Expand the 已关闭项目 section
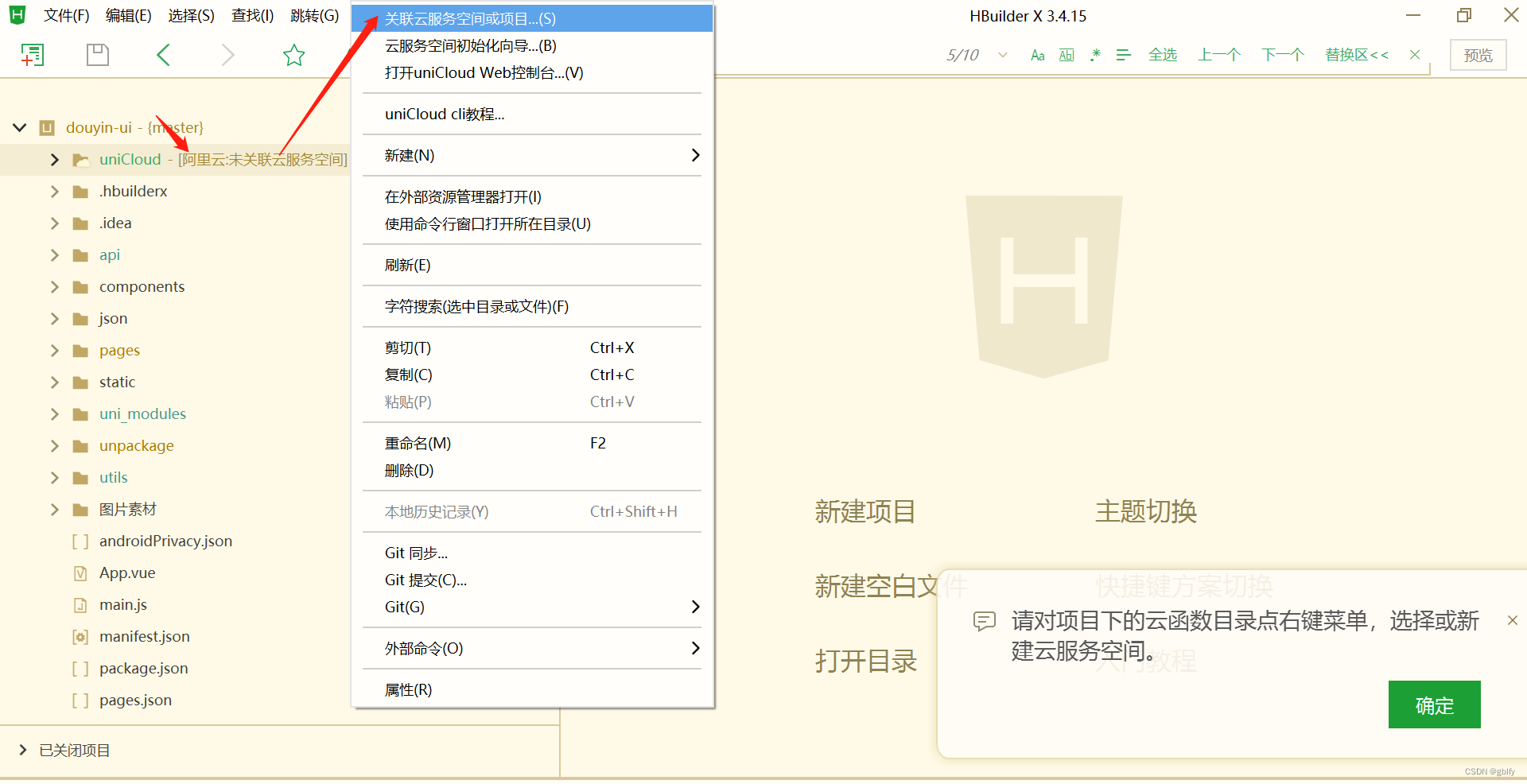The image size is (1527, 784). tap(23, 750)
